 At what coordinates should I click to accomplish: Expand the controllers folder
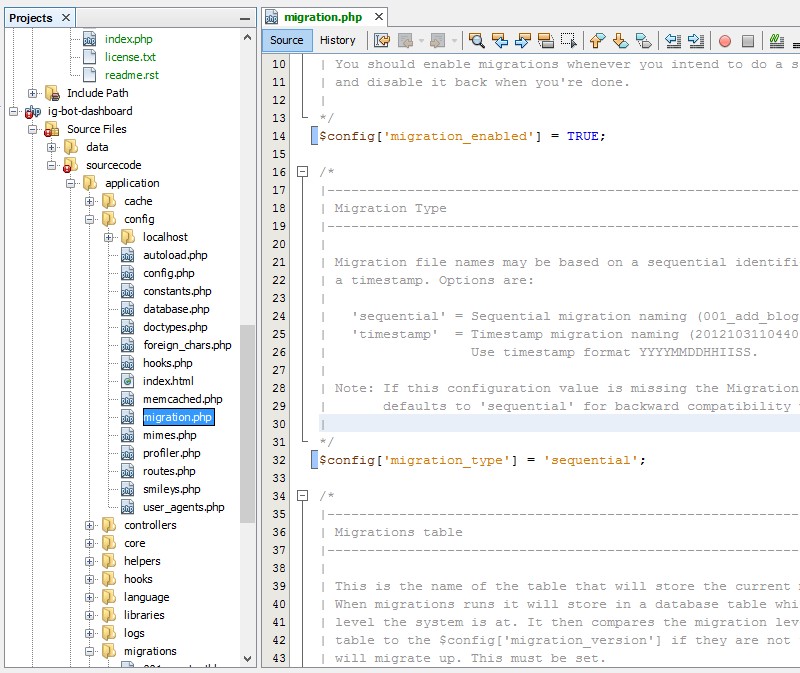tap(90, 525)
